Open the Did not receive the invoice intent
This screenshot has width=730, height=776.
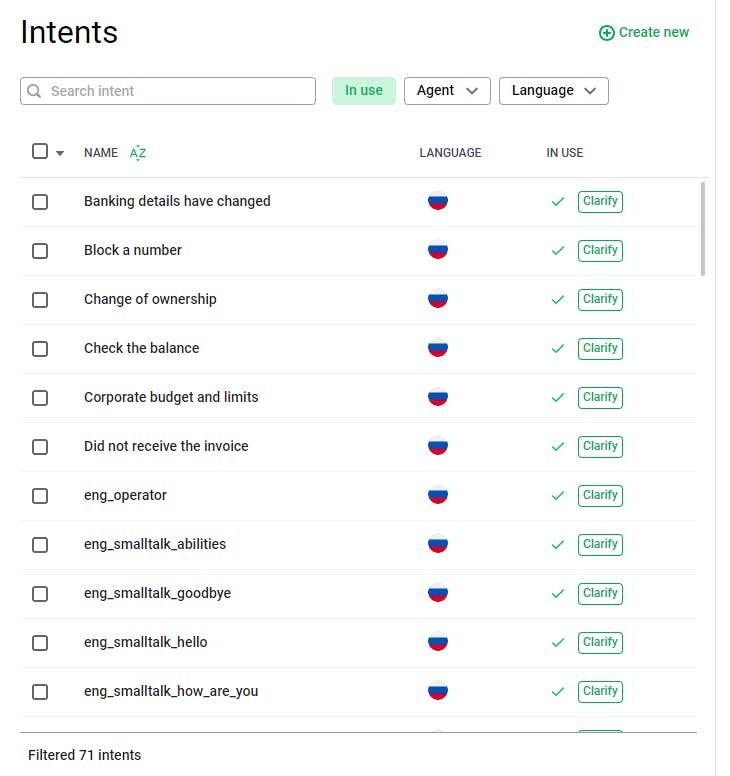tap(166, 446)
